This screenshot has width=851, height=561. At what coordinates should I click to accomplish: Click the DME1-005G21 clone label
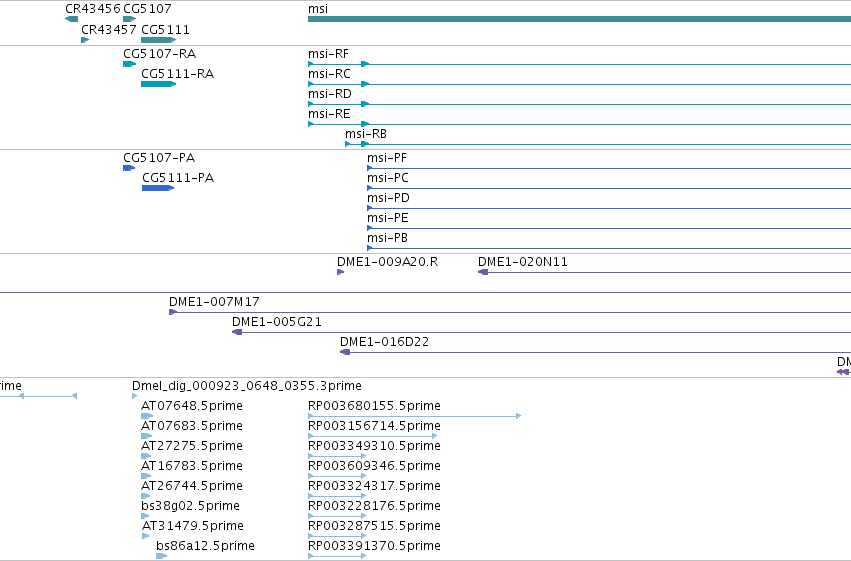pyautogui.click(x=277, y=322)
